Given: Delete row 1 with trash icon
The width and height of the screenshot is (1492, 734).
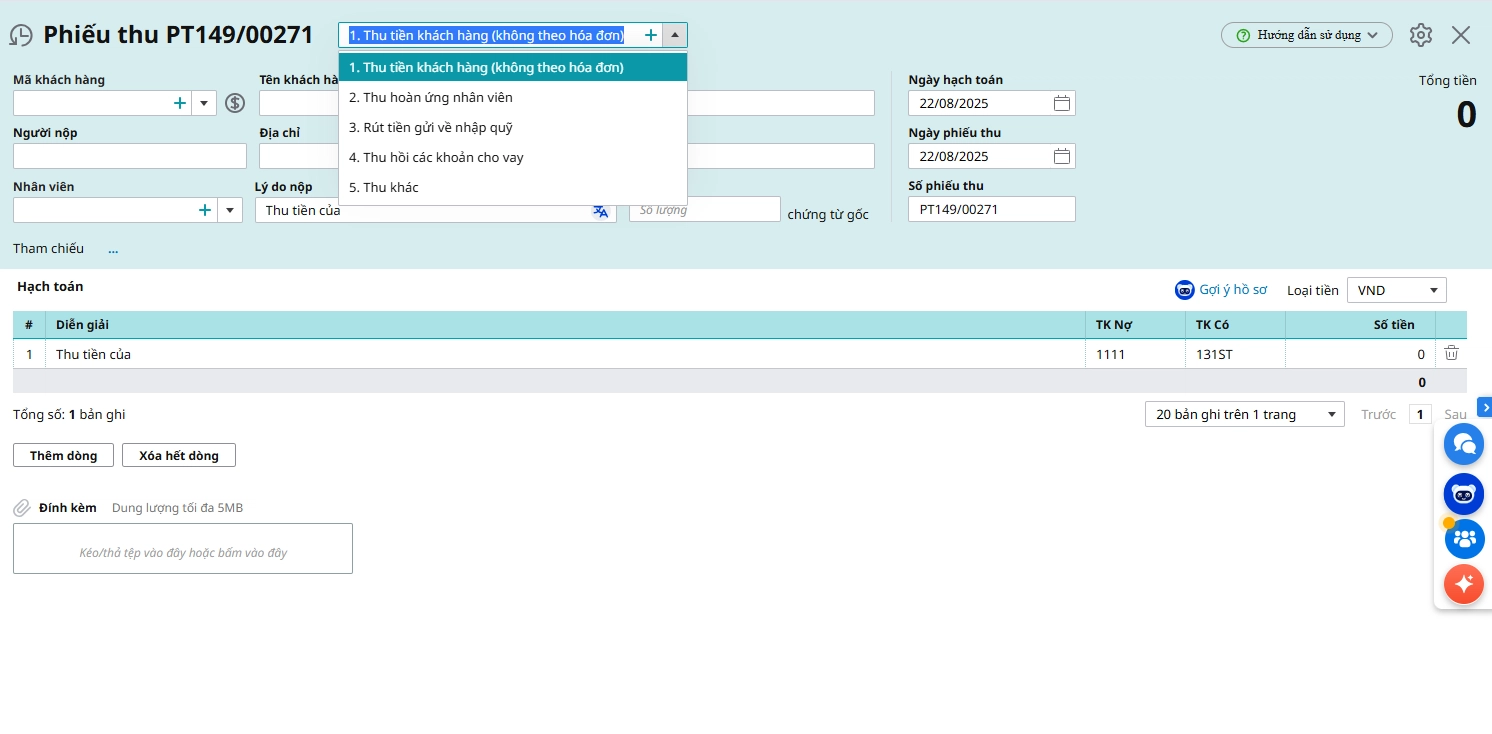Looking at the screenshot, I should click(1451, 353).
